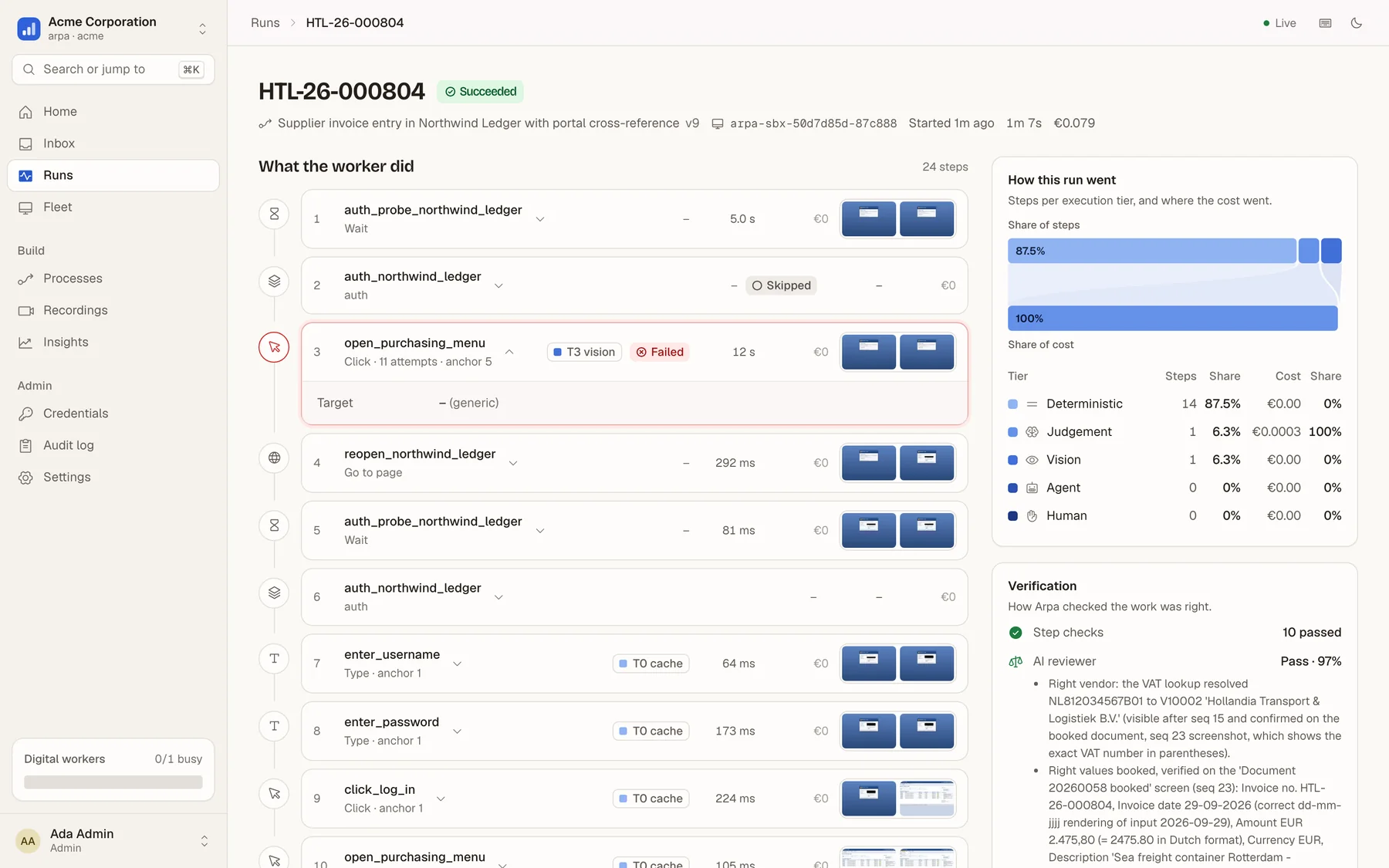Open Recordings from the sidebar
The image size is (1389, 868).
113,310
